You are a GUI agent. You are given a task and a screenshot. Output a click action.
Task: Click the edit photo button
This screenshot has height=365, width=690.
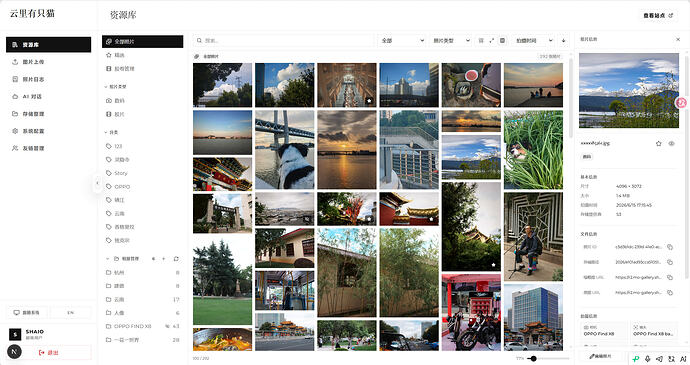pos(600,356)
